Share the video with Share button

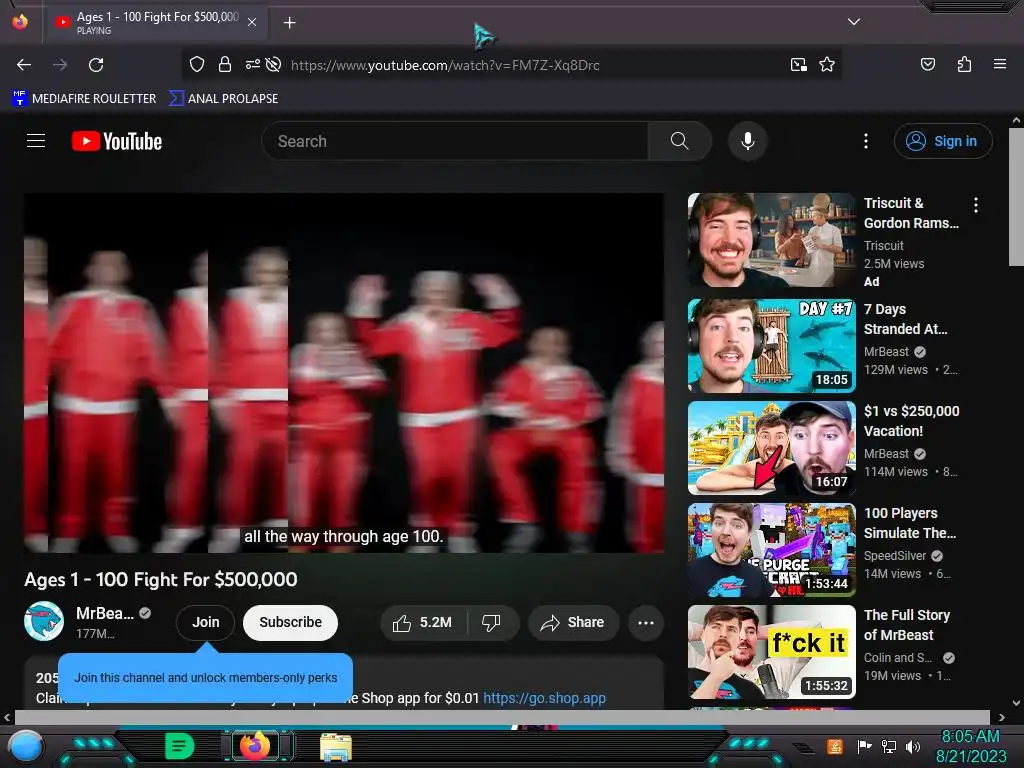click(x=573, y=622)
